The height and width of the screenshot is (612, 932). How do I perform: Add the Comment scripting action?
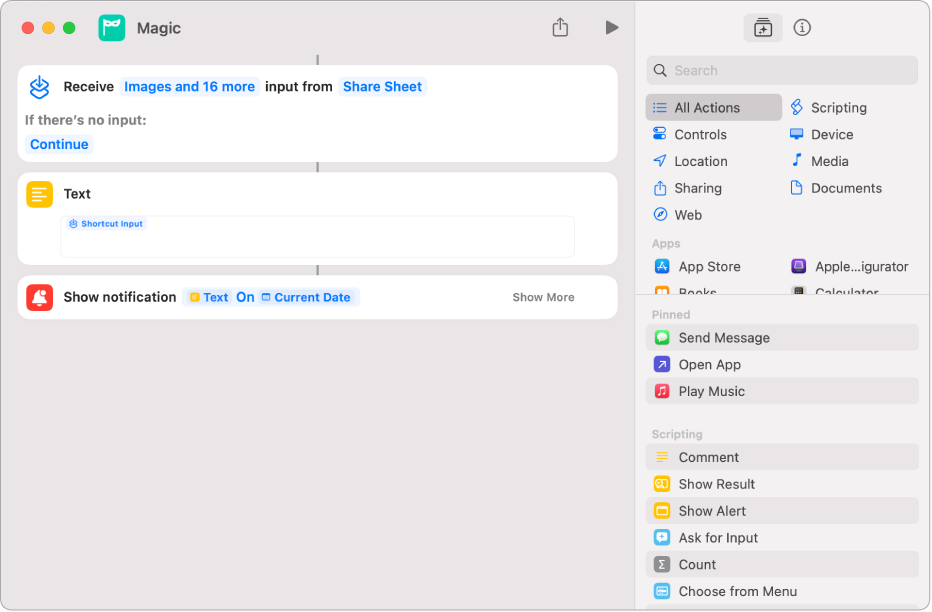782,457
